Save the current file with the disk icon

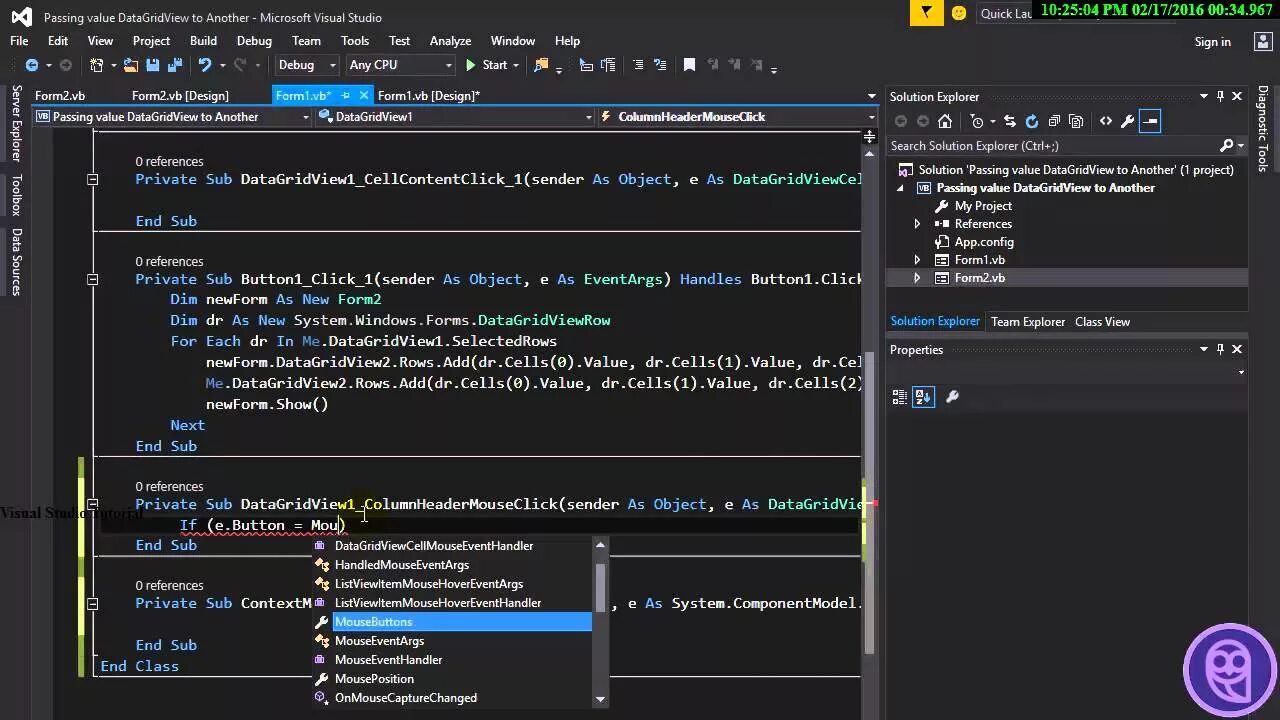click(152, 65)
